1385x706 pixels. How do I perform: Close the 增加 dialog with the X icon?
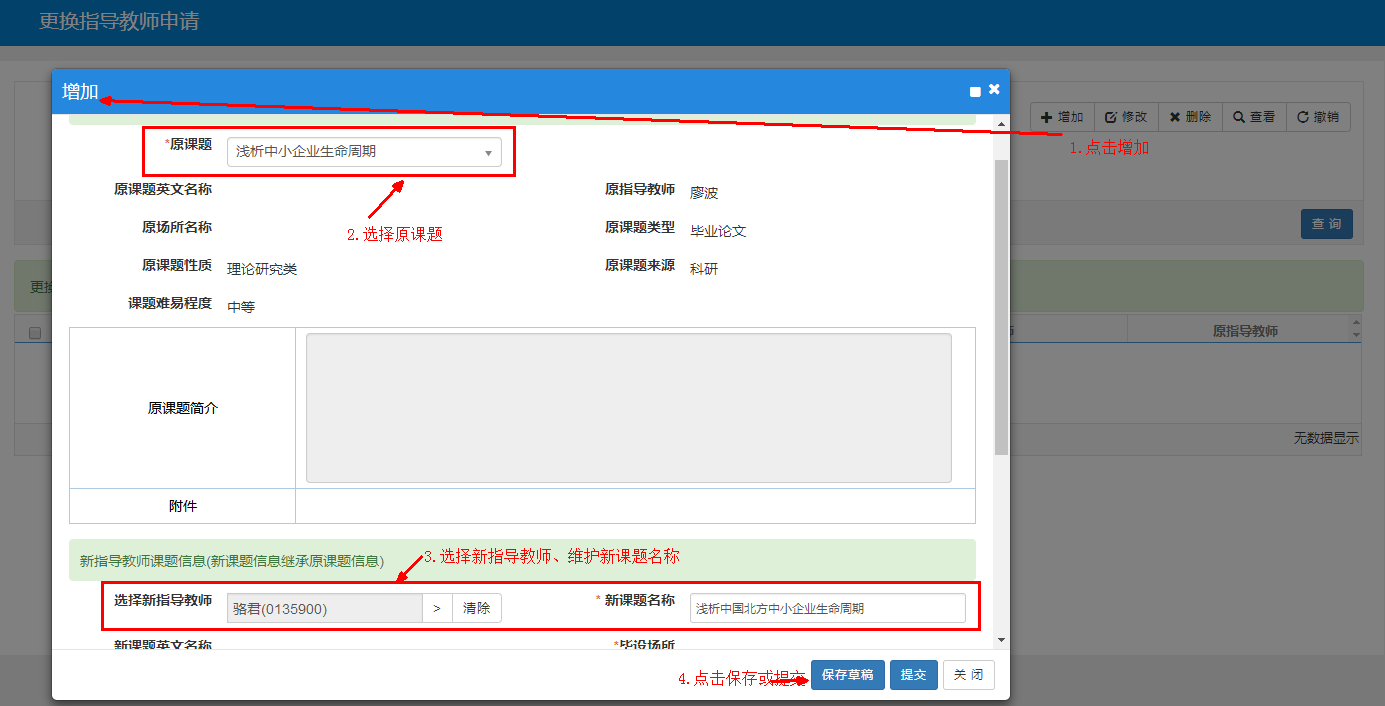pyautogui.click(x=994, y=90)
